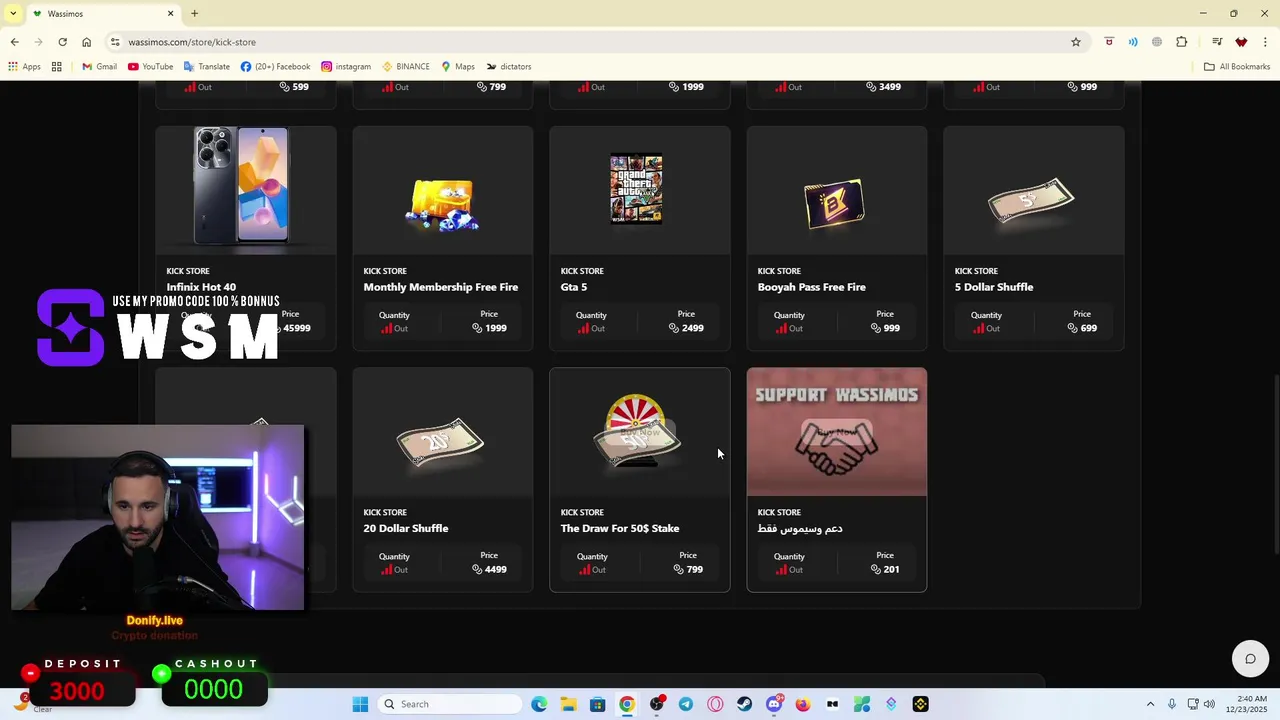Open the browser Extensions puzzle icon
1280x720 pixels.
tap(1182, 42)
